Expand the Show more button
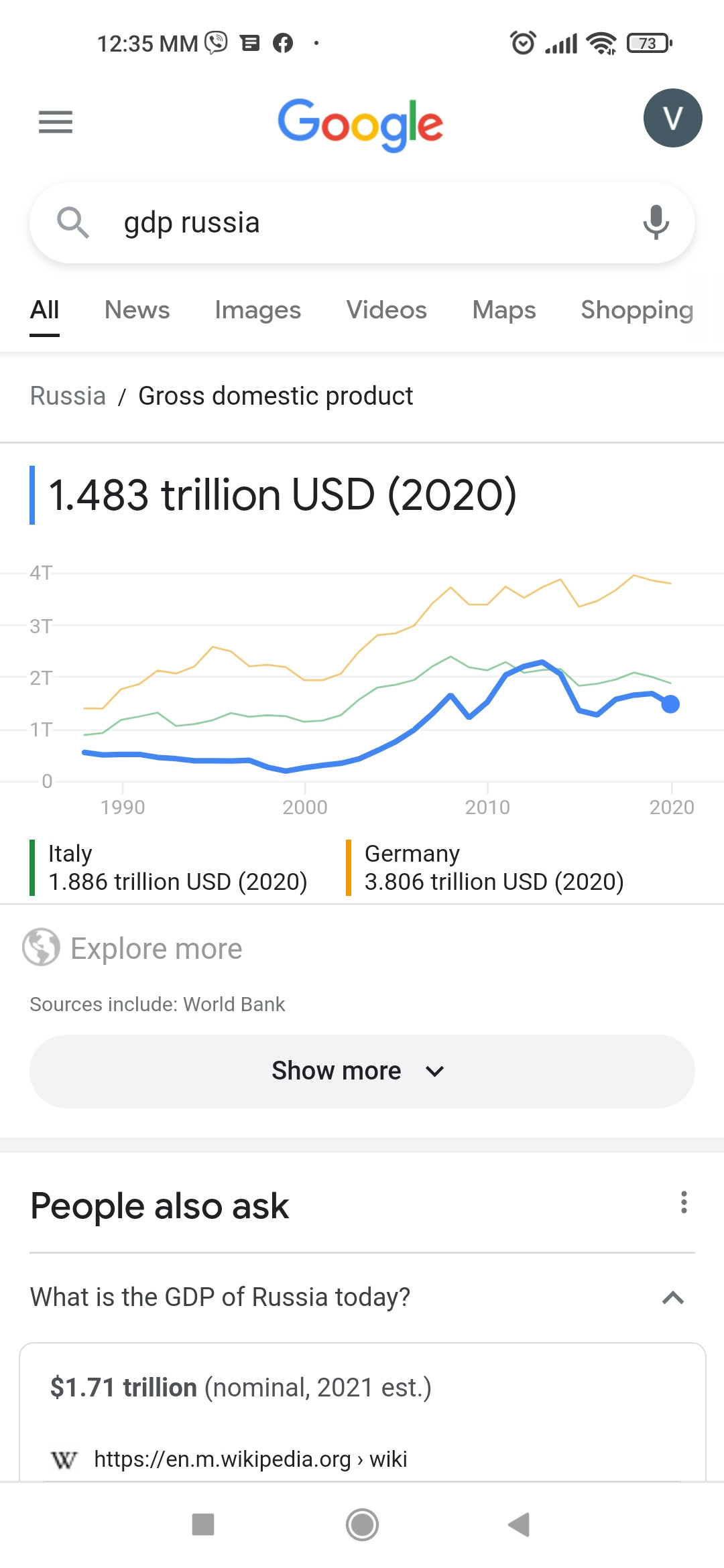Image resolution: width=724 pixels, height=1568 pixels. 362,1071
